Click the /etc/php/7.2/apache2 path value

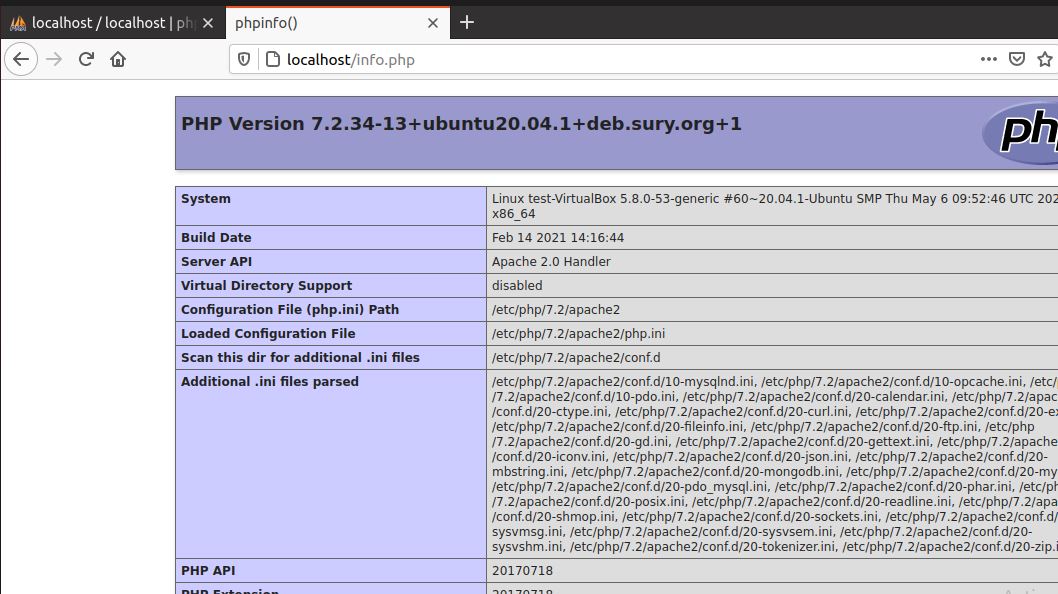(x=555, y=310)
